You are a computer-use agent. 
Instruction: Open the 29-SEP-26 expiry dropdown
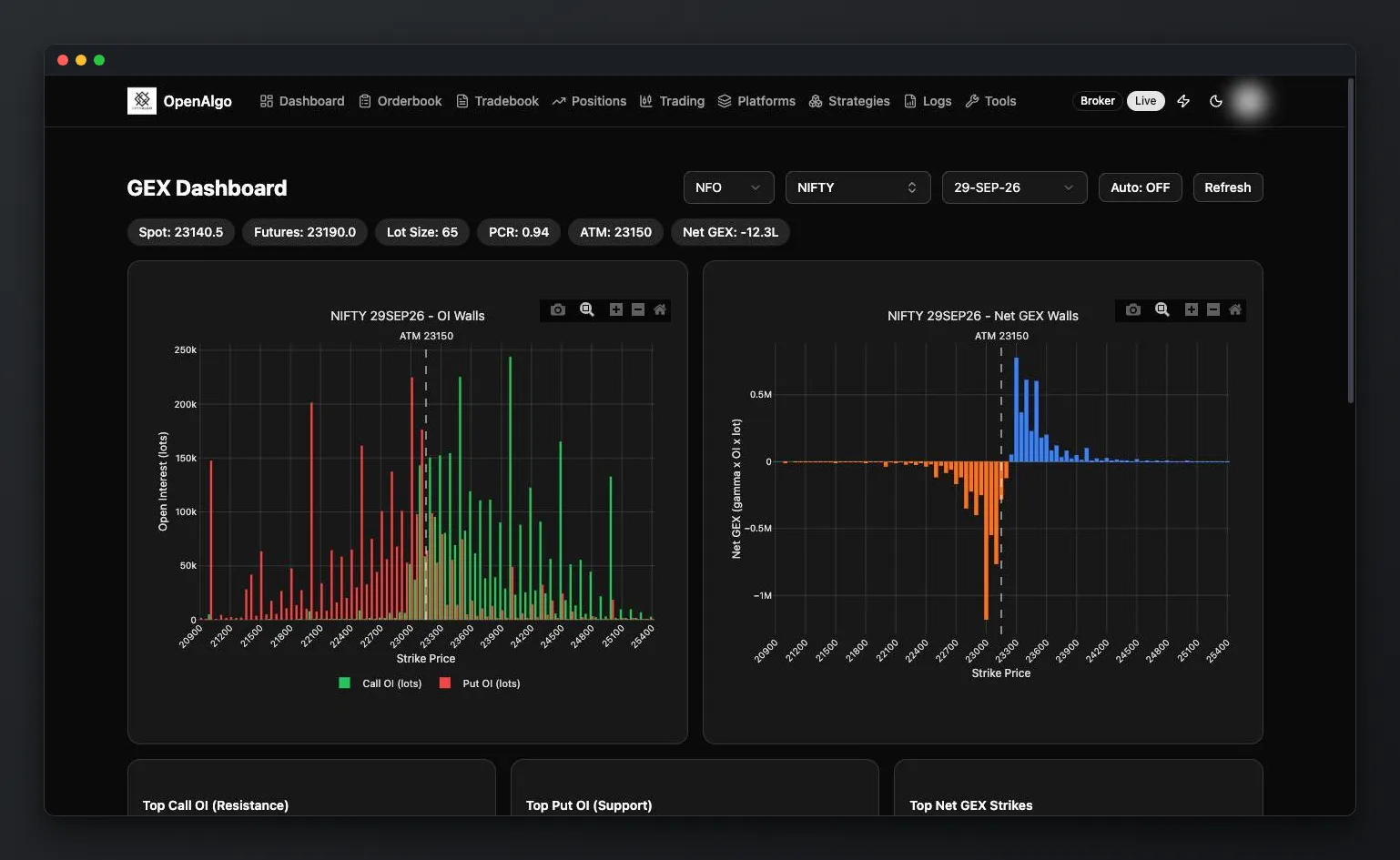coord(1015,187)
